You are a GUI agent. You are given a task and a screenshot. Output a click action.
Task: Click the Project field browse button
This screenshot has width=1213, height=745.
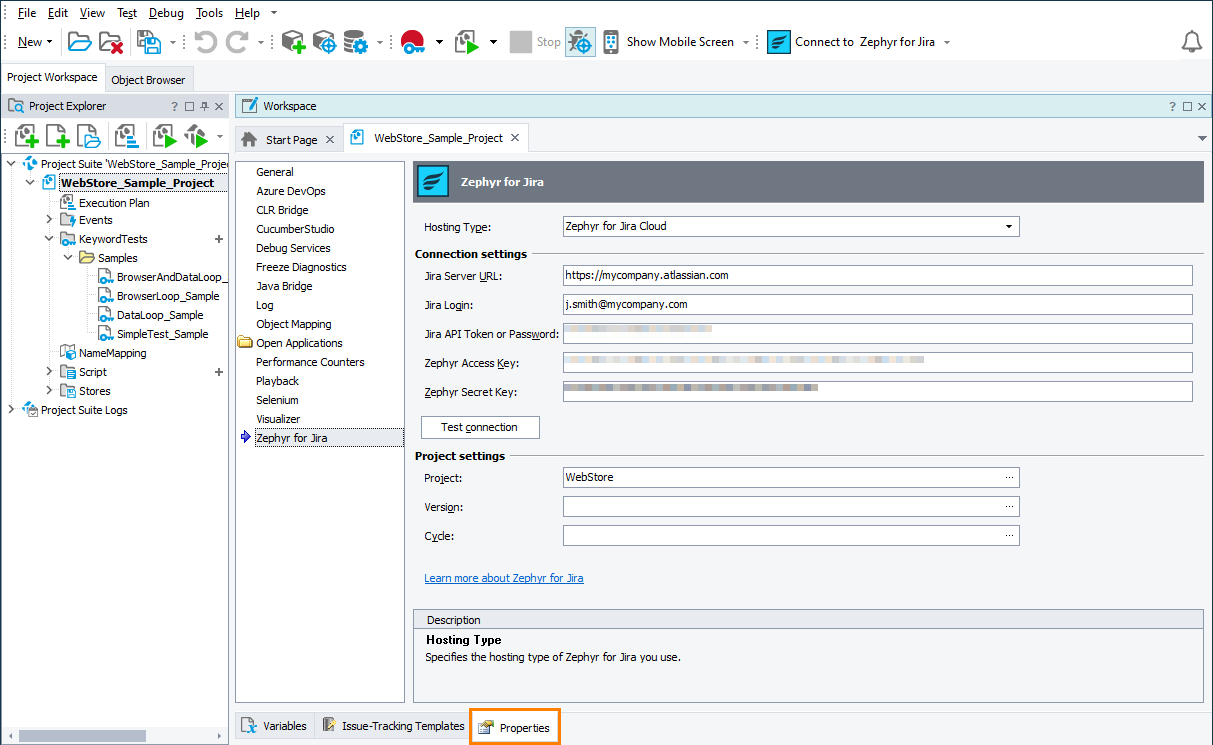(x=1010, y=477)
